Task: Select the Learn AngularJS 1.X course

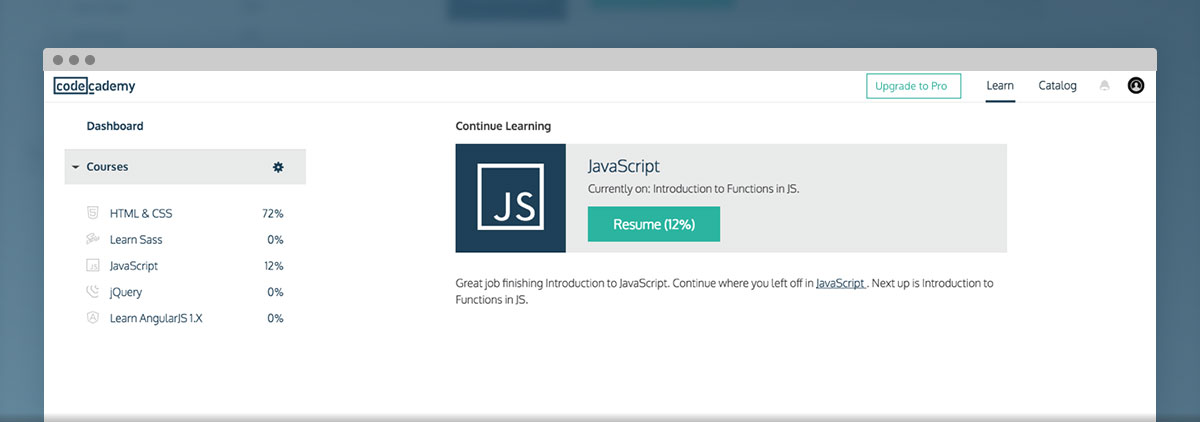Action: click(x=156, y=318)
